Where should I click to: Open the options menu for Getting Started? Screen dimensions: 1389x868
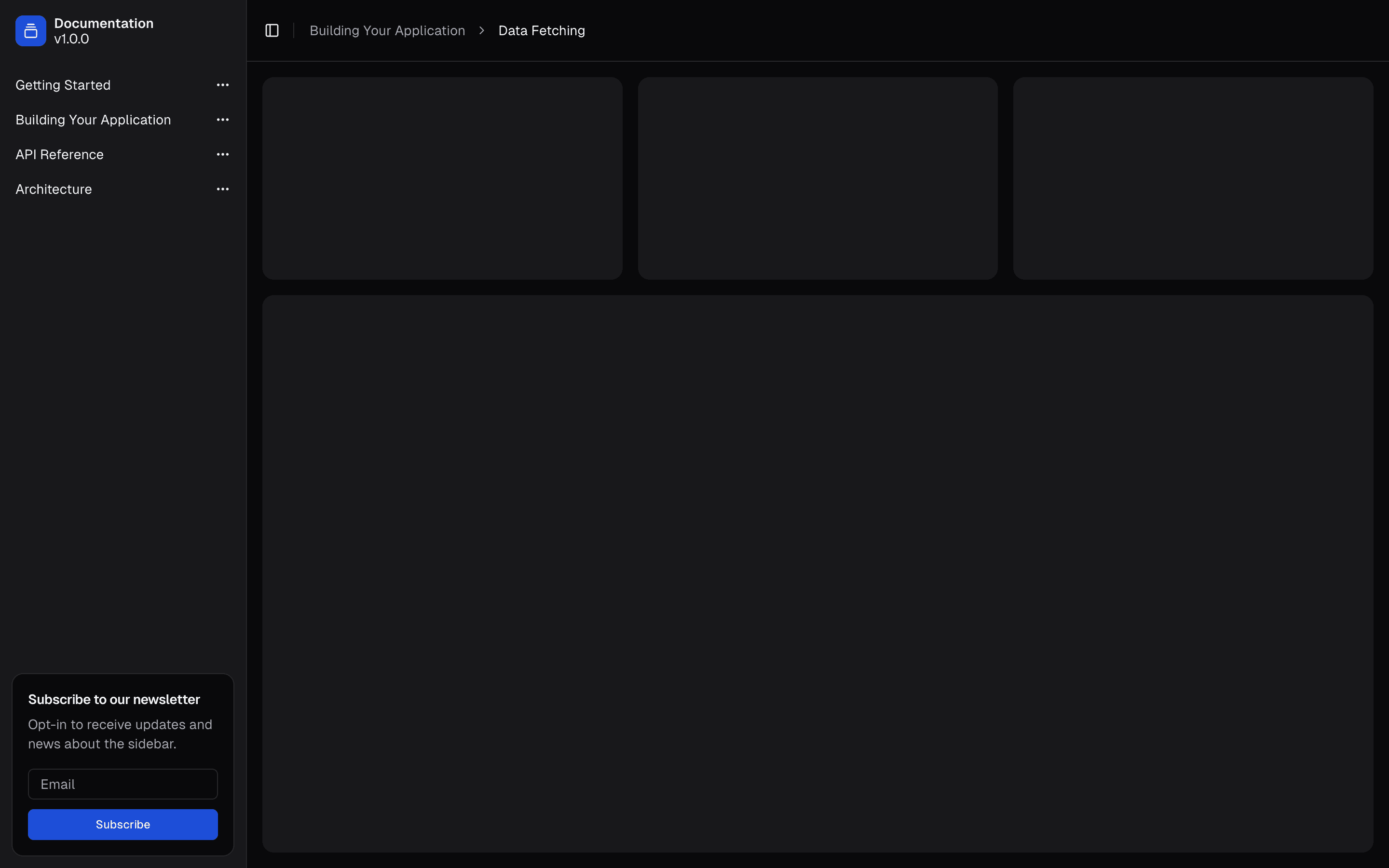pos(223,84)
